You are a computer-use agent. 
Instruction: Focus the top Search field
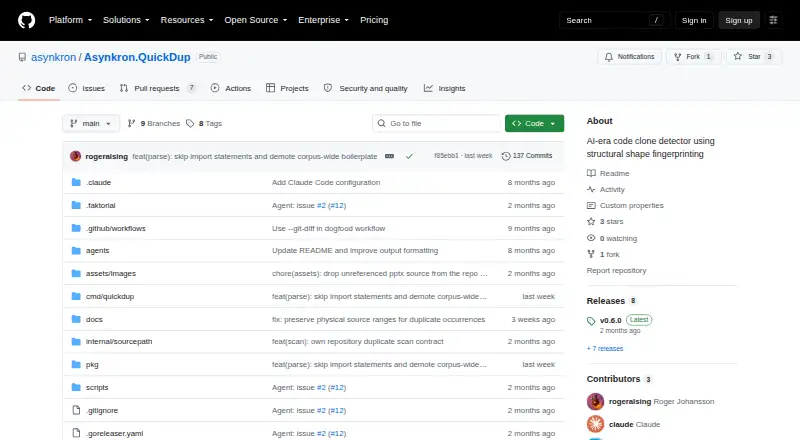(614, 20)
